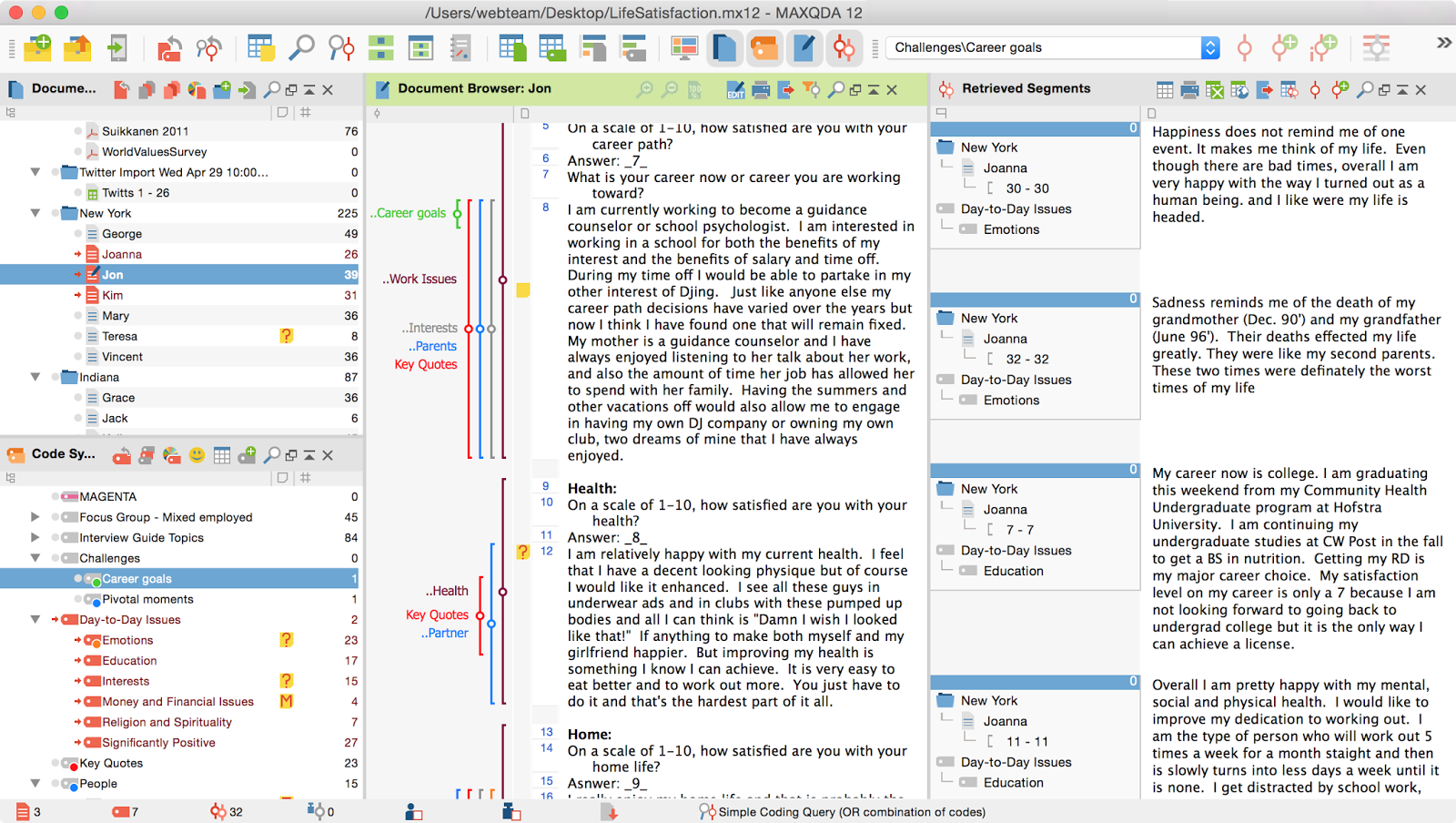Expand the Focus Group - Mixed employed code
The image size is (1456, 823).
pyautogui.click(x=35, y=517)
